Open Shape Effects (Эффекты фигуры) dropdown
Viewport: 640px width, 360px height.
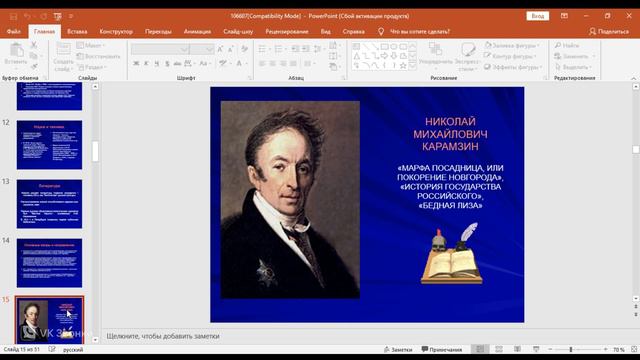pyautogui.click(x=513, y=67)
